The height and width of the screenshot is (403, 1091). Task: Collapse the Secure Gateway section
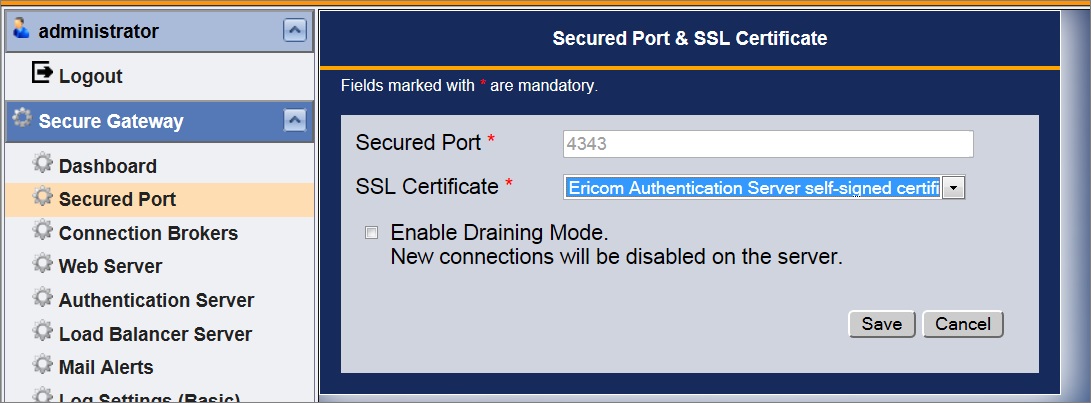[x=294, y=121]
